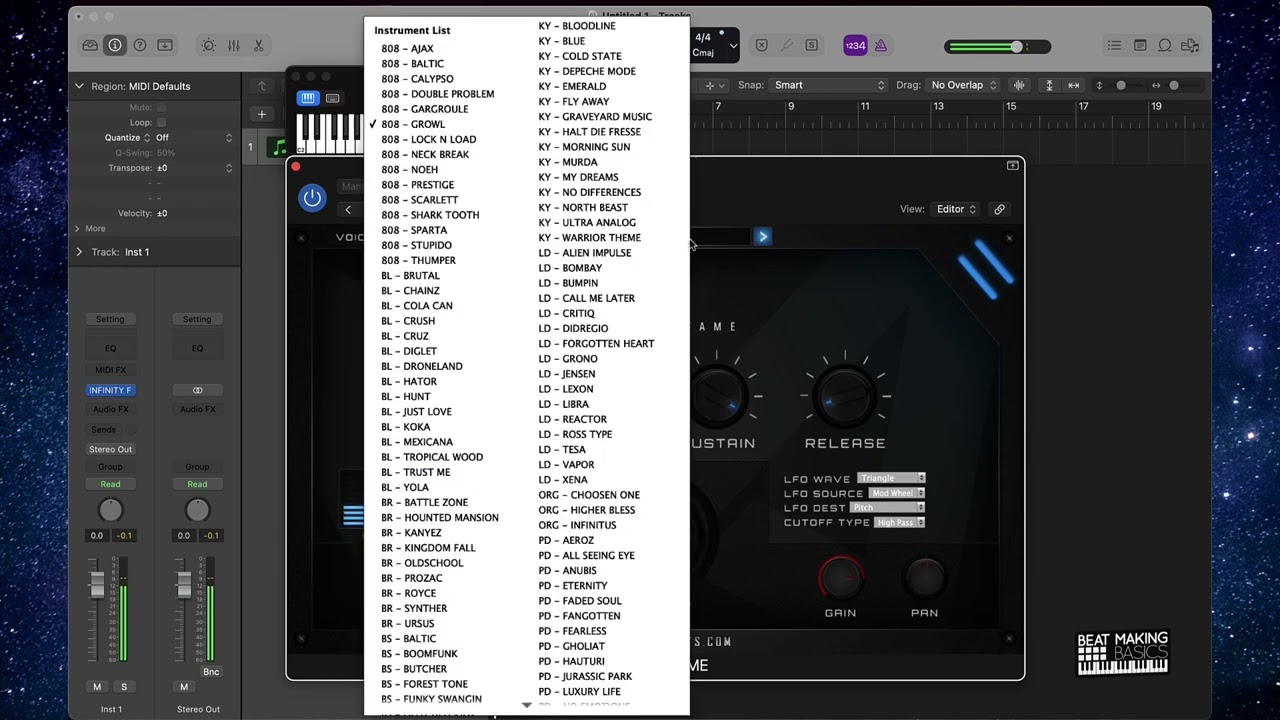Open the Editors scissors icon
The image size is (1280, 720).
258,45
